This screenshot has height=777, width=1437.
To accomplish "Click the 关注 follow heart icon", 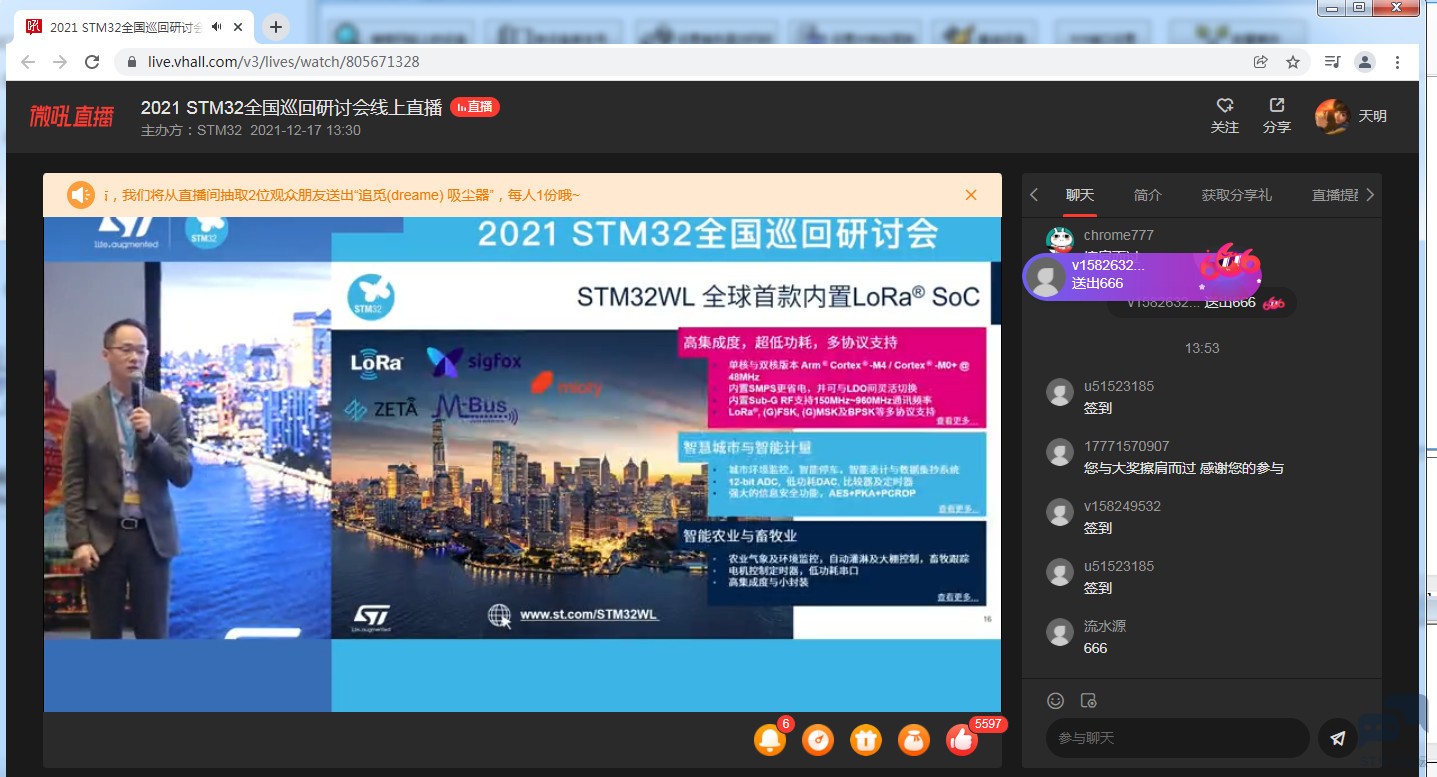I will pyautogui.click(x=1225, y=105).
